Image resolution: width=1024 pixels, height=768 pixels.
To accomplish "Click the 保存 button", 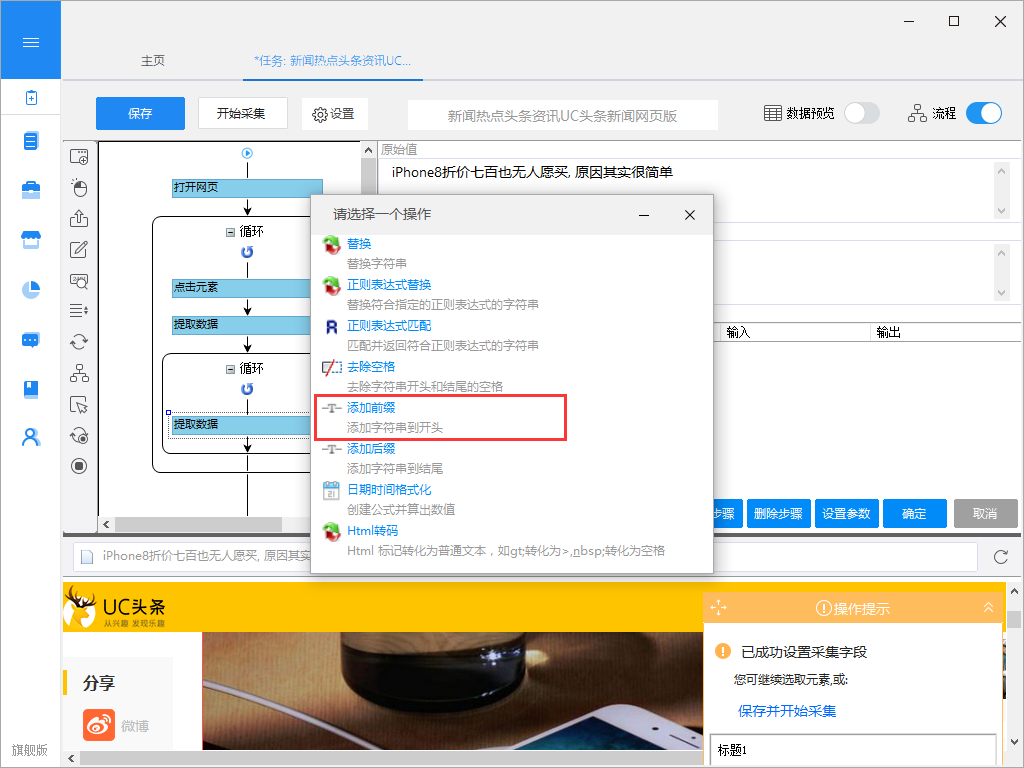I will tap(140, 113).
